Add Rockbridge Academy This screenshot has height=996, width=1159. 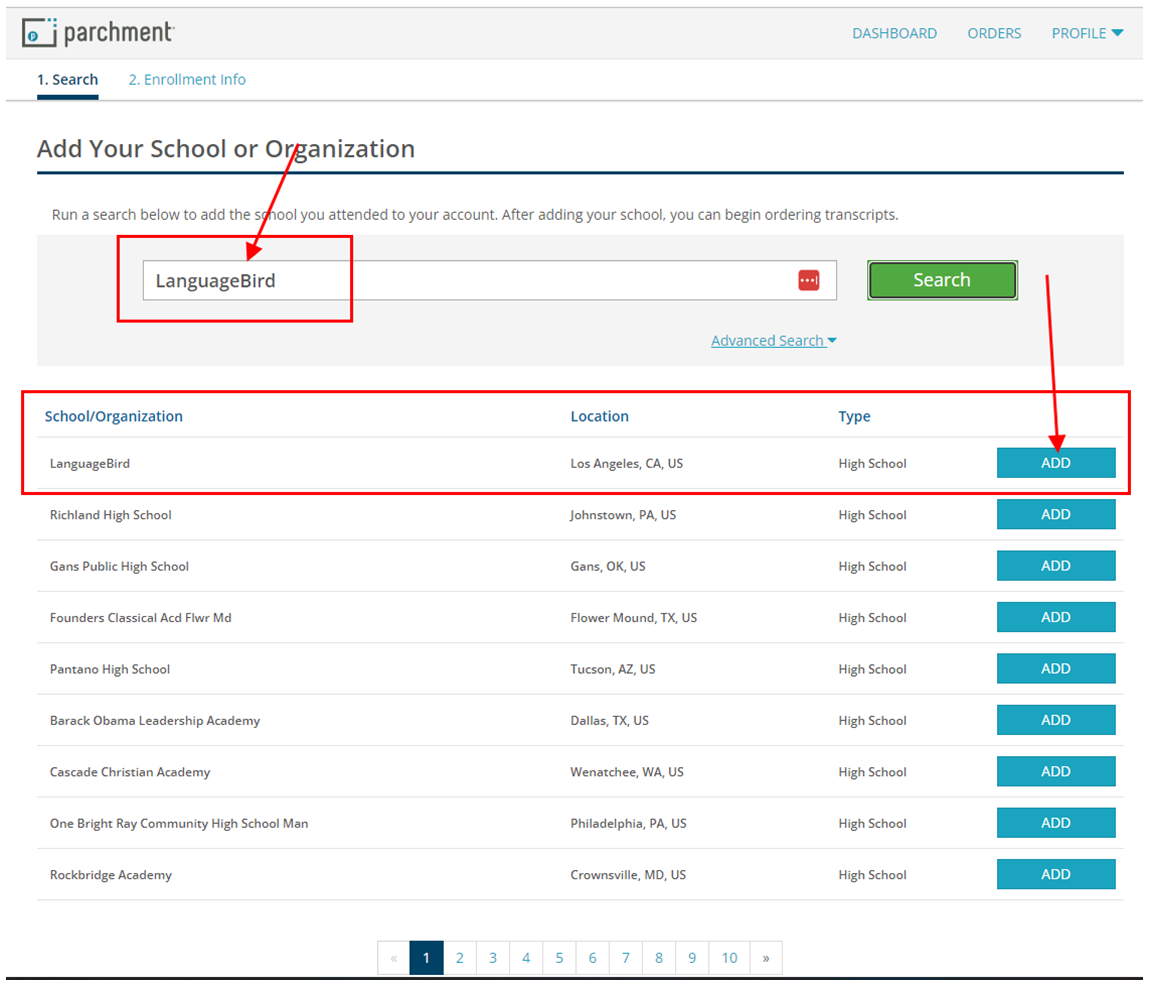(x=1056, y=874)
